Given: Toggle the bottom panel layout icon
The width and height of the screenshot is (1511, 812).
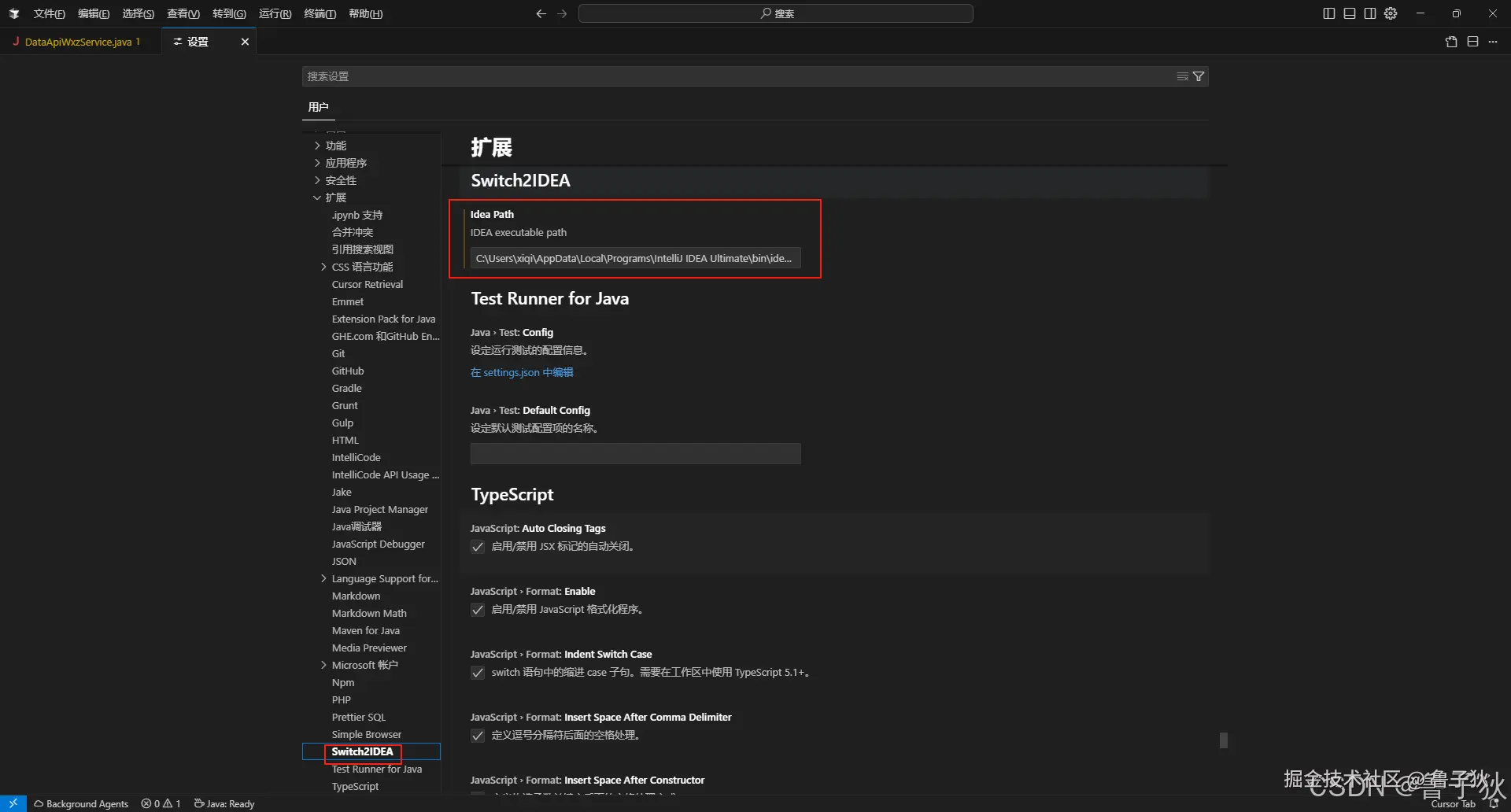Looking at the screenshot, I should click(x=1350, y=13).
